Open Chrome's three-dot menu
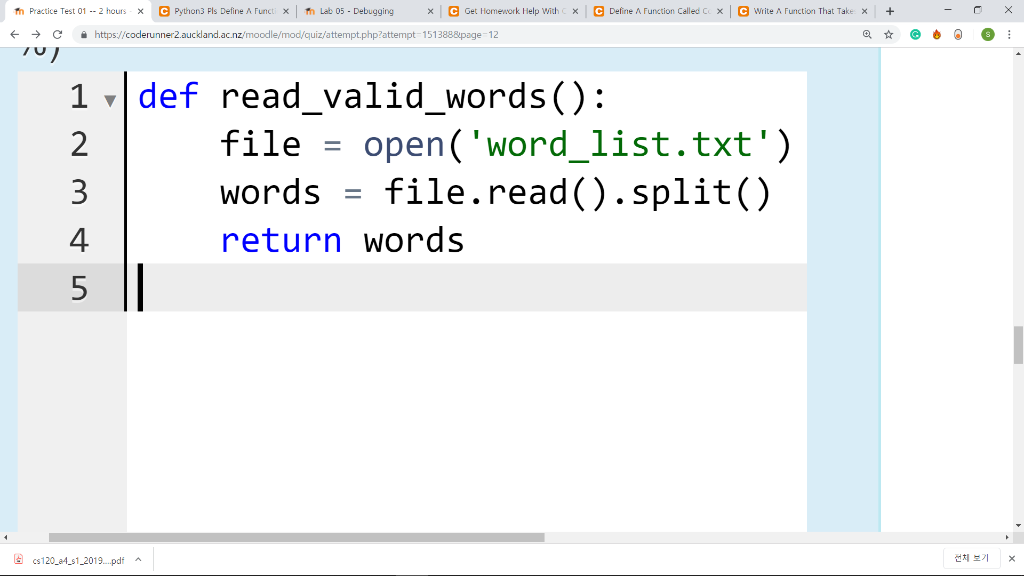1024x576 pixels. point(1009,34)
